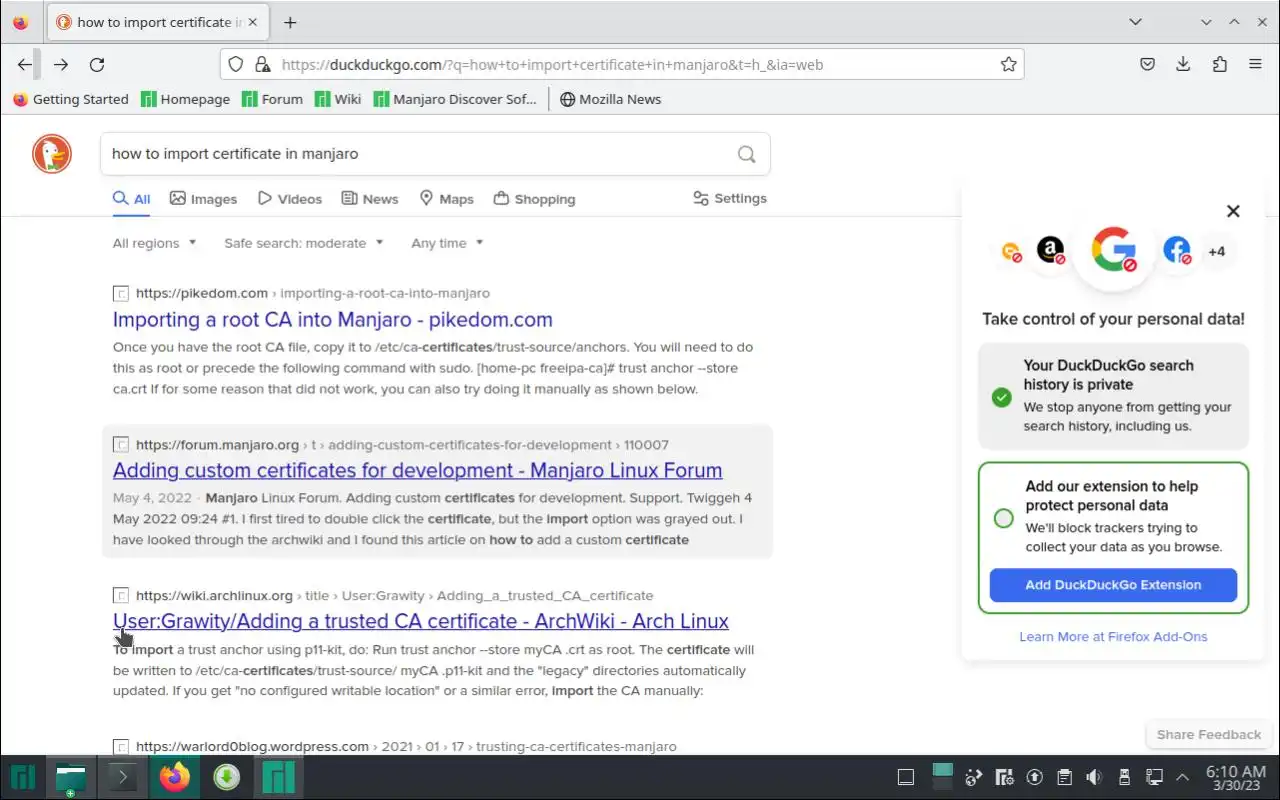Click the large Google tracker logo
The height and width of the screenshot is (800, 1280).
click(1113, 249)
